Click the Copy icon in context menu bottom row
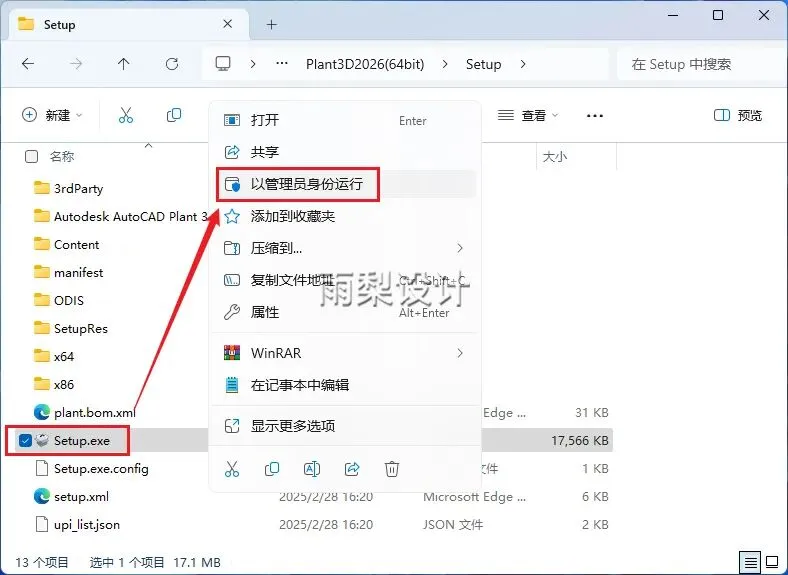 [x=272, y=469]
